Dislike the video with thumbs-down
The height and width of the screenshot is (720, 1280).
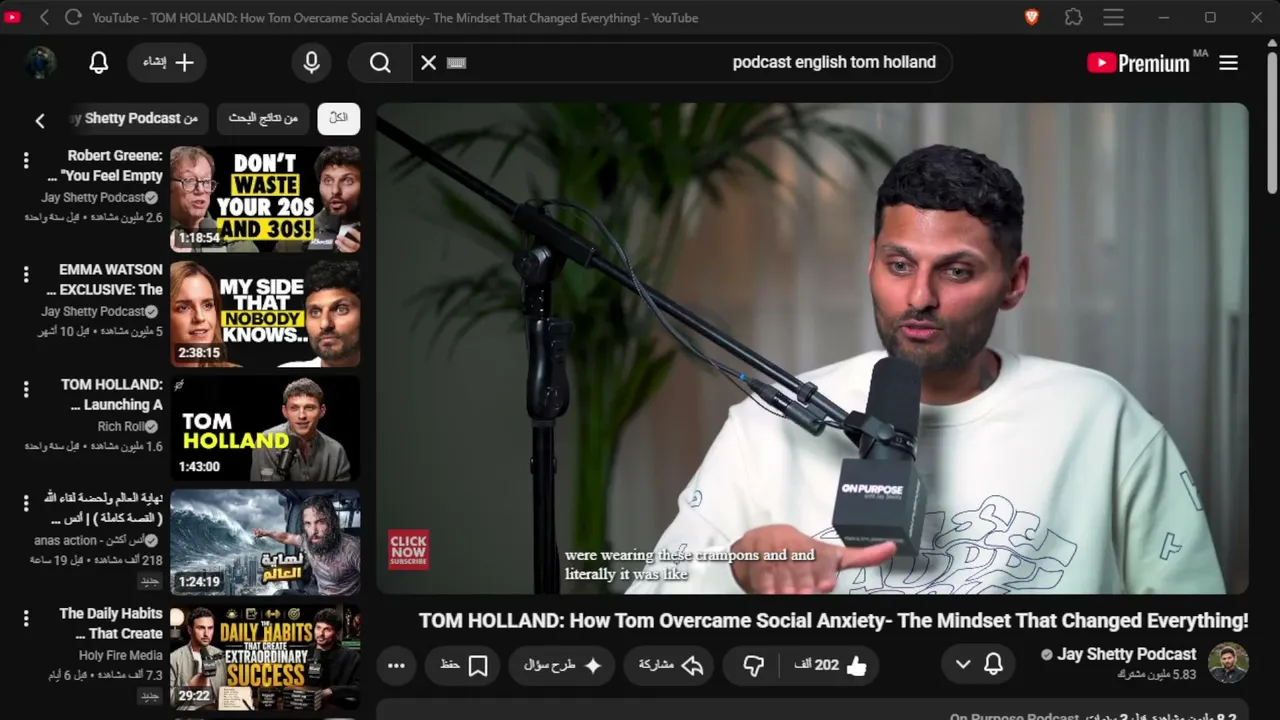coord(754,665)
